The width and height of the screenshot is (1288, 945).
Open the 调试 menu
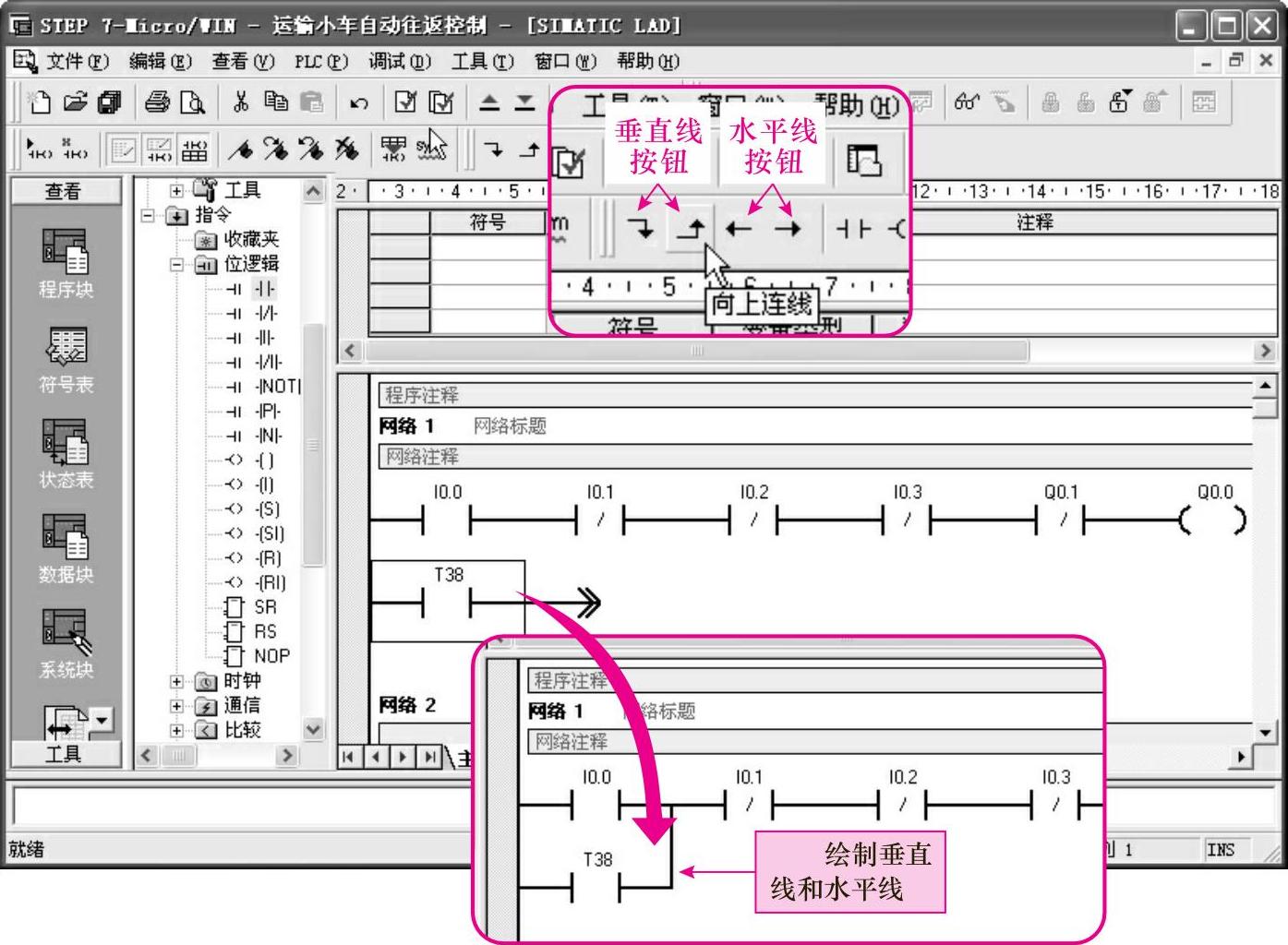point(400,61)
